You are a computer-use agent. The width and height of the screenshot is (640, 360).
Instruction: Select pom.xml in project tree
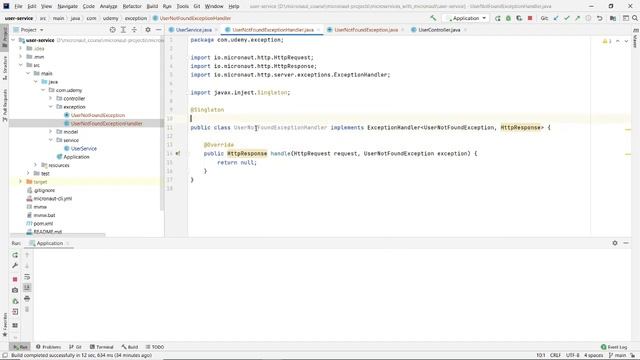point(43,224)
